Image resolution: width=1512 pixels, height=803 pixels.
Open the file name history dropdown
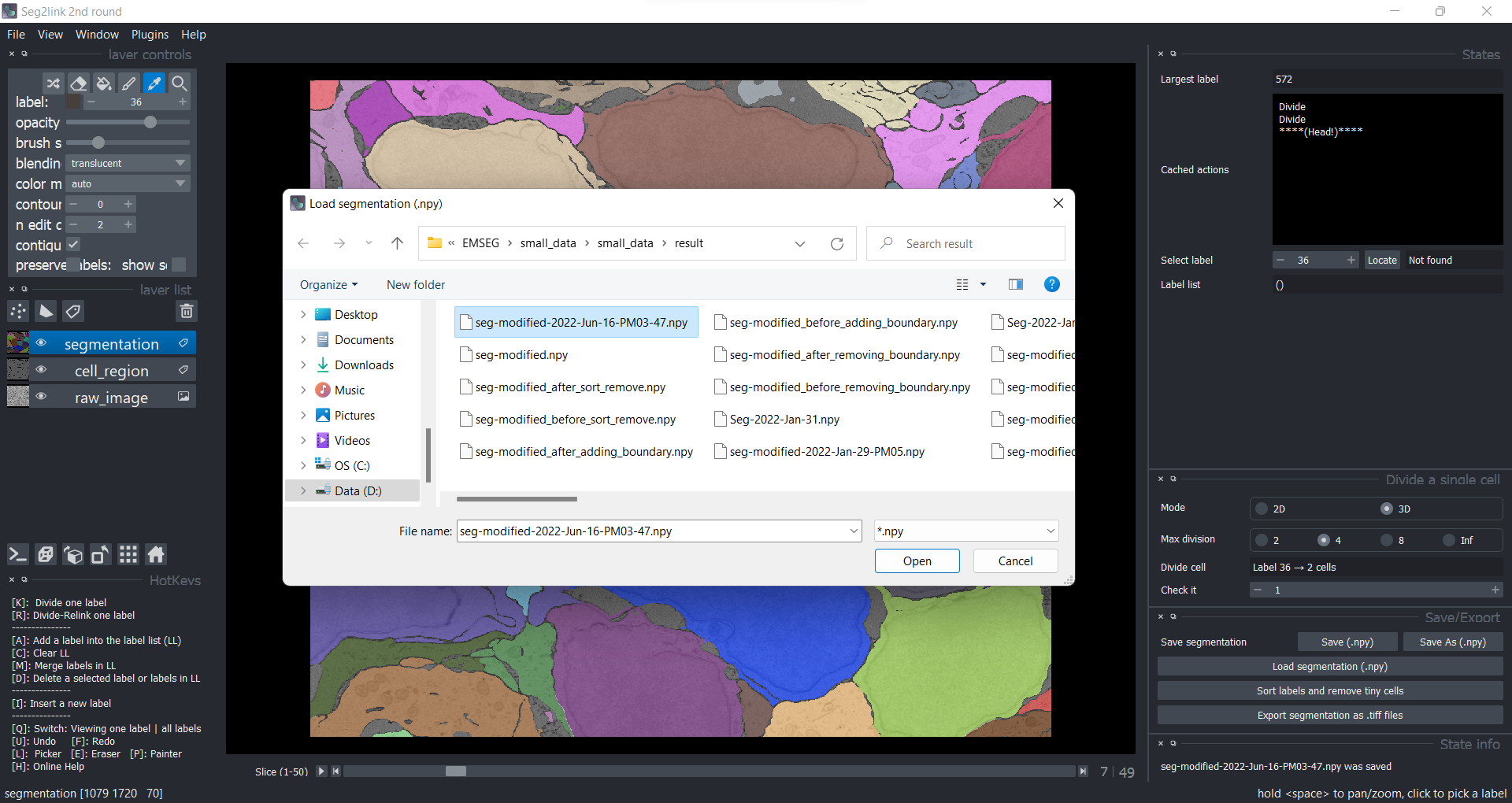click(854, 531)
